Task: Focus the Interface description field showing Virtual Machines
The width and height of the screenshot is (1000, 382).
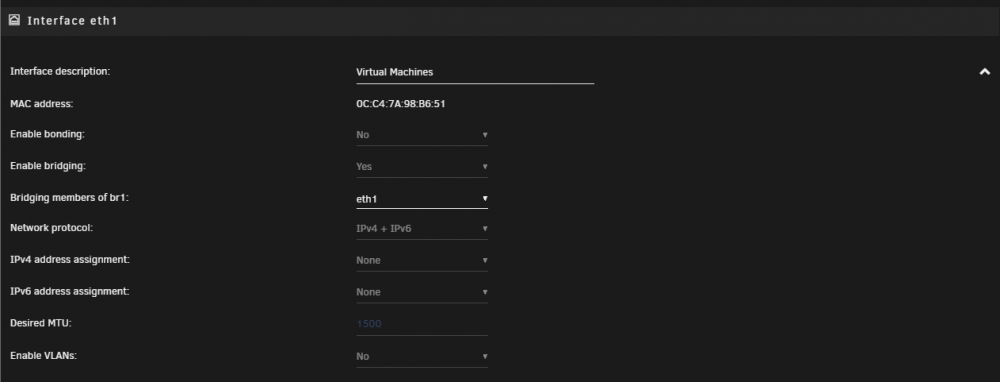Action: (474, 73)
